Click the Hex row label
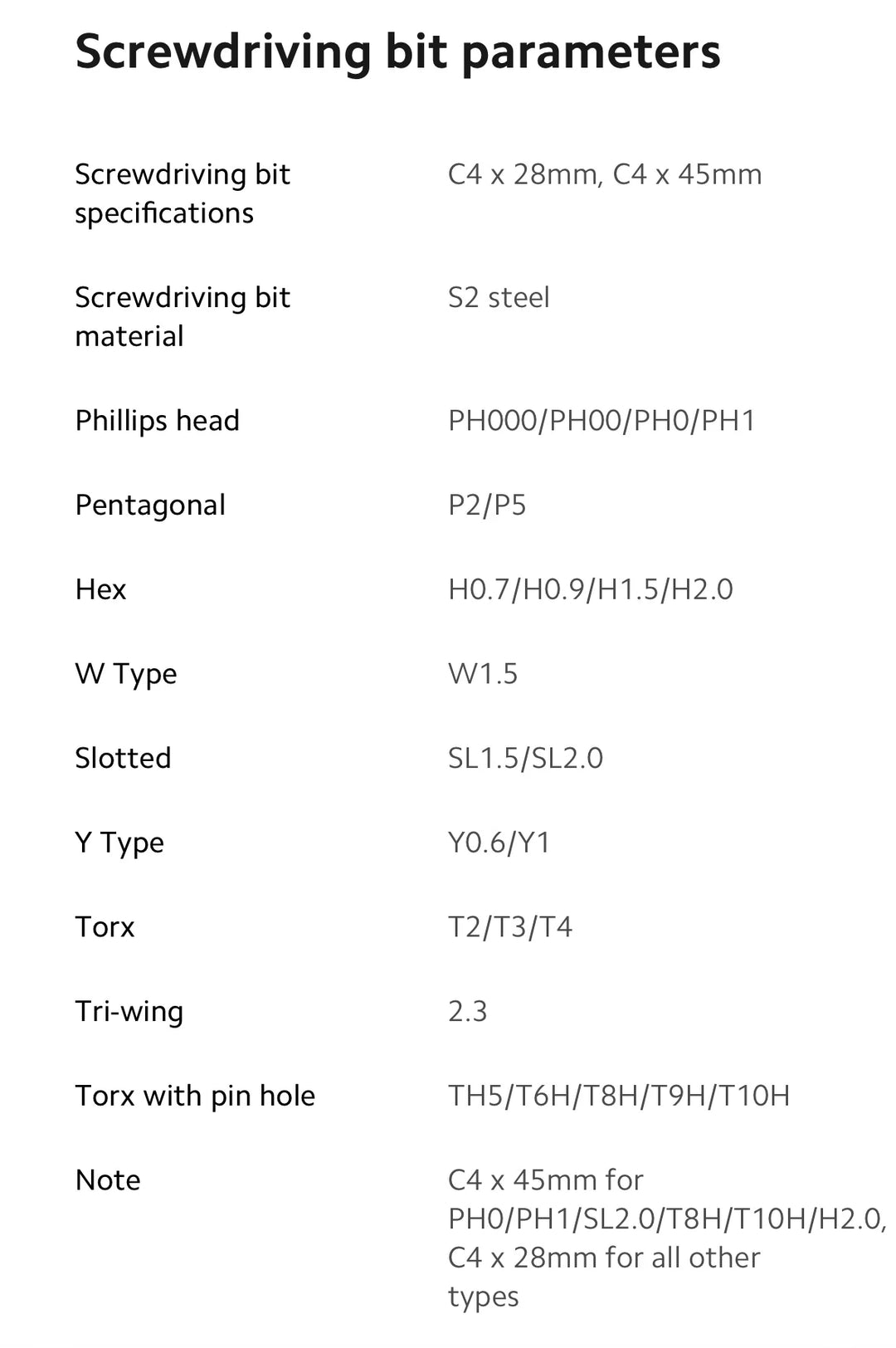Screen dimensions: 896x1348 click(100, 589)
